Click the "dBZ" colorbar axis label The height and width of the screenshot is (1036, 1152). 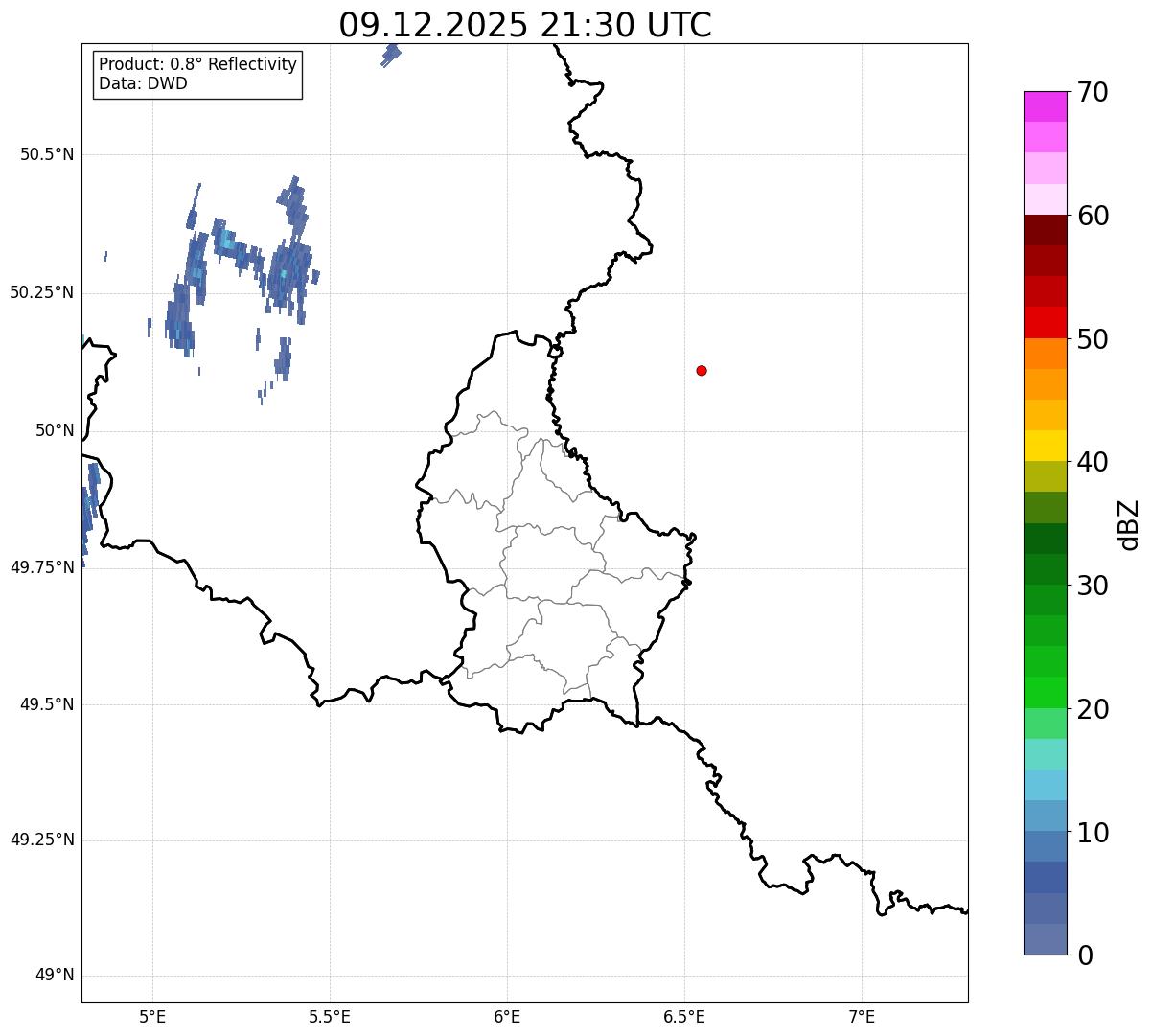click(1129, 524)
